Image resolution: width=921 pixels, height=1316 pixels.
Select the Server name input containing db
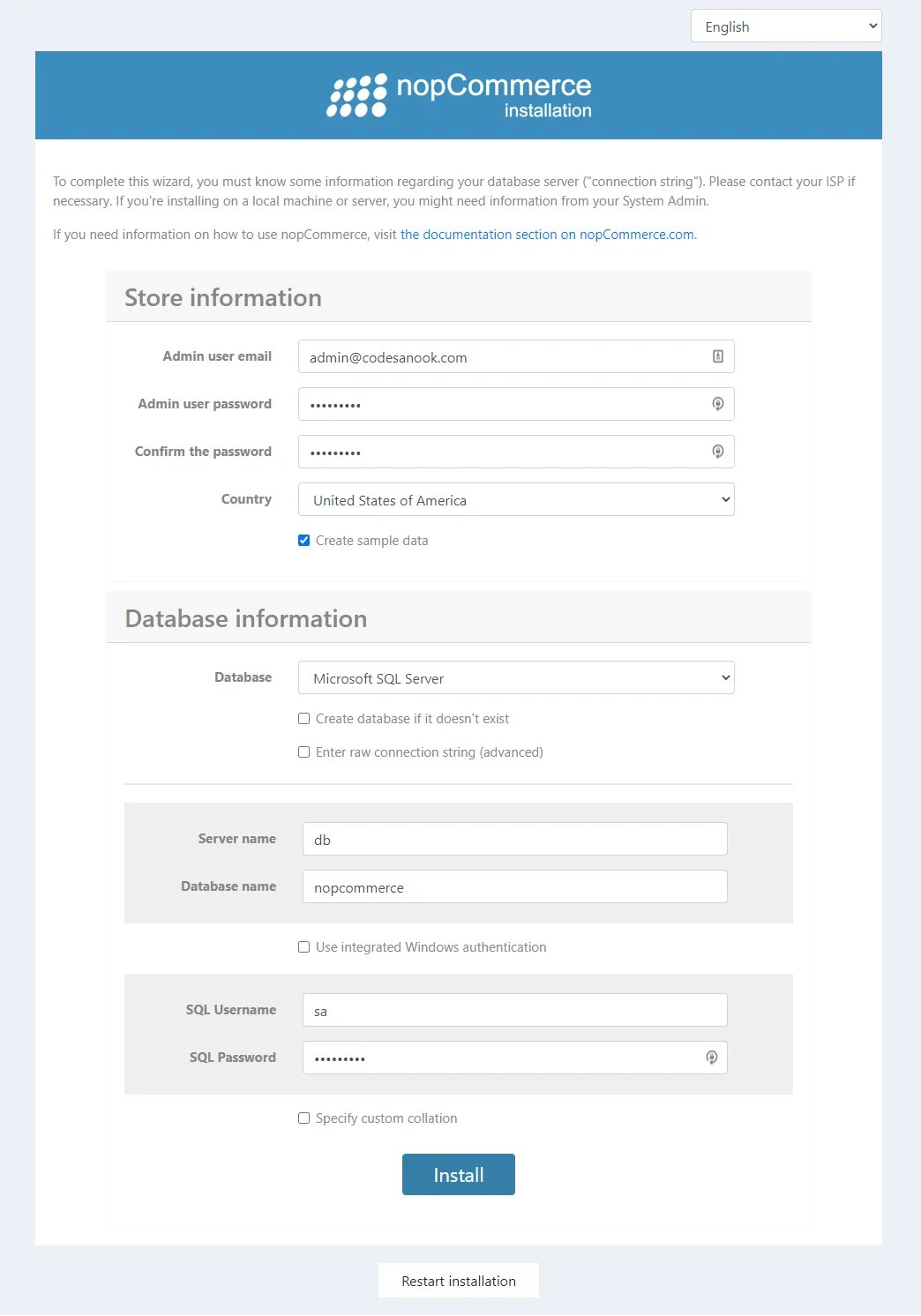515,839
